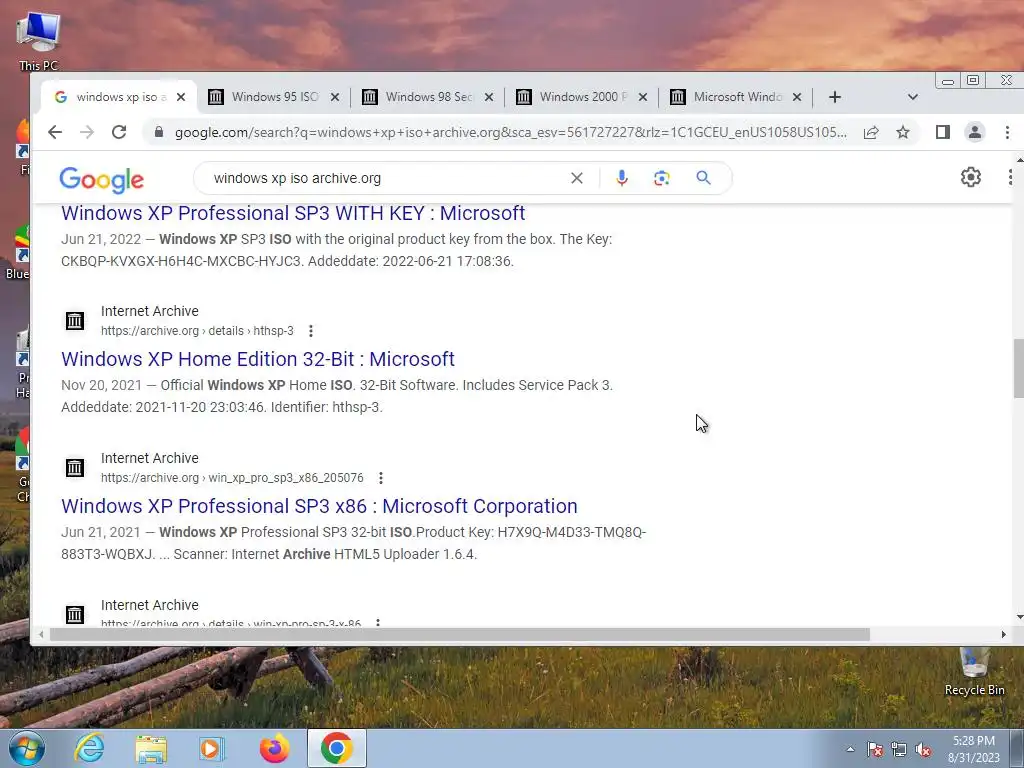Open Google quick settings gear

970,177
